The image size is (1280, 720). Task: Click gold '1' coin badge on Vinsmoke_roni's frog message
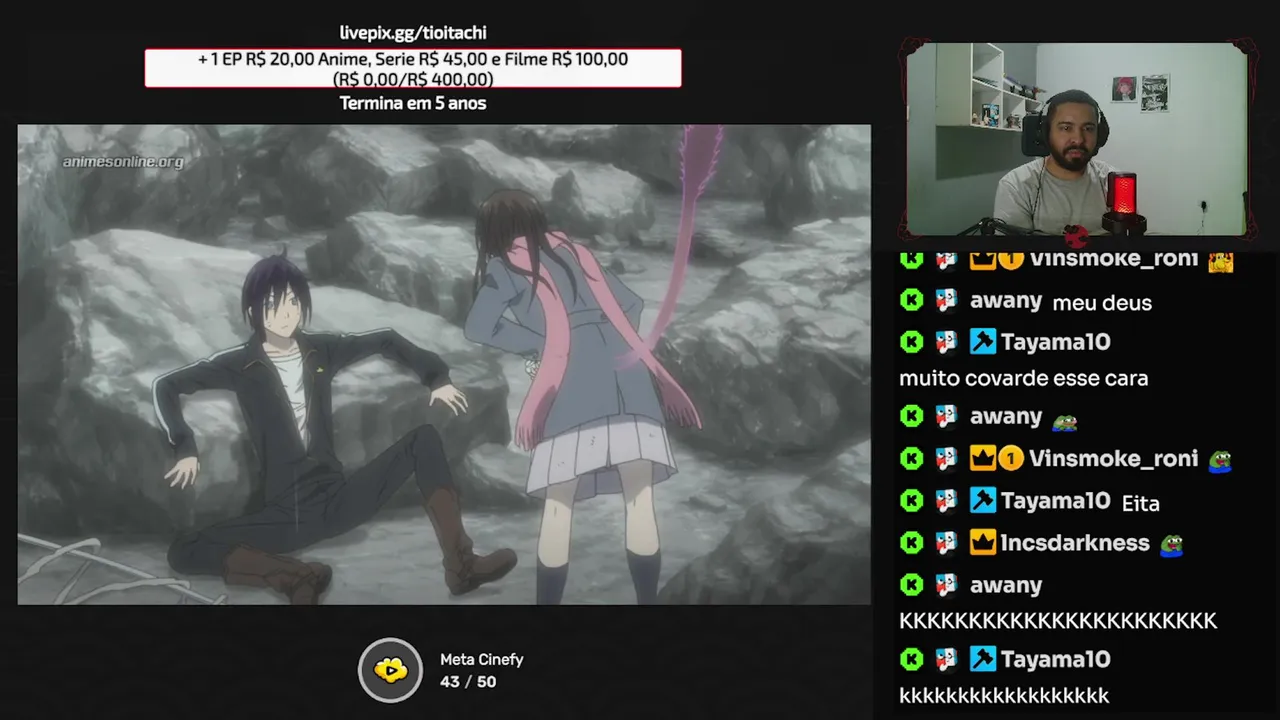tap(1011, 458)
